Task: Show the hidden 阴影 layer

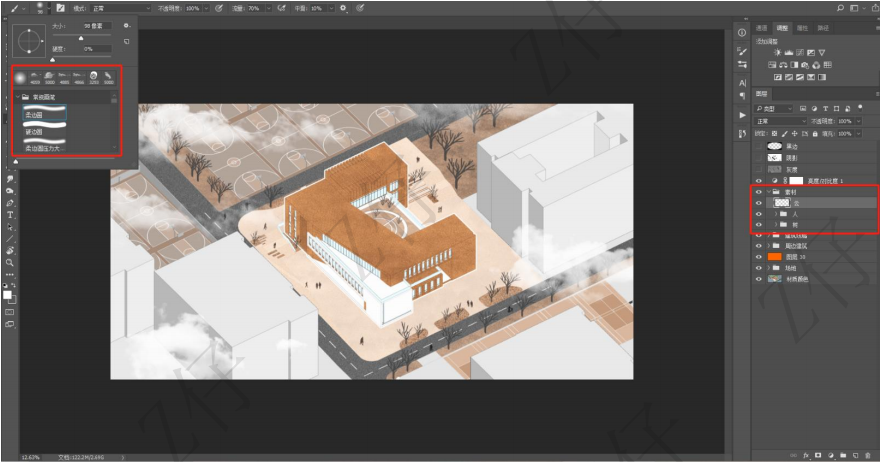Action: pos(759,157)
